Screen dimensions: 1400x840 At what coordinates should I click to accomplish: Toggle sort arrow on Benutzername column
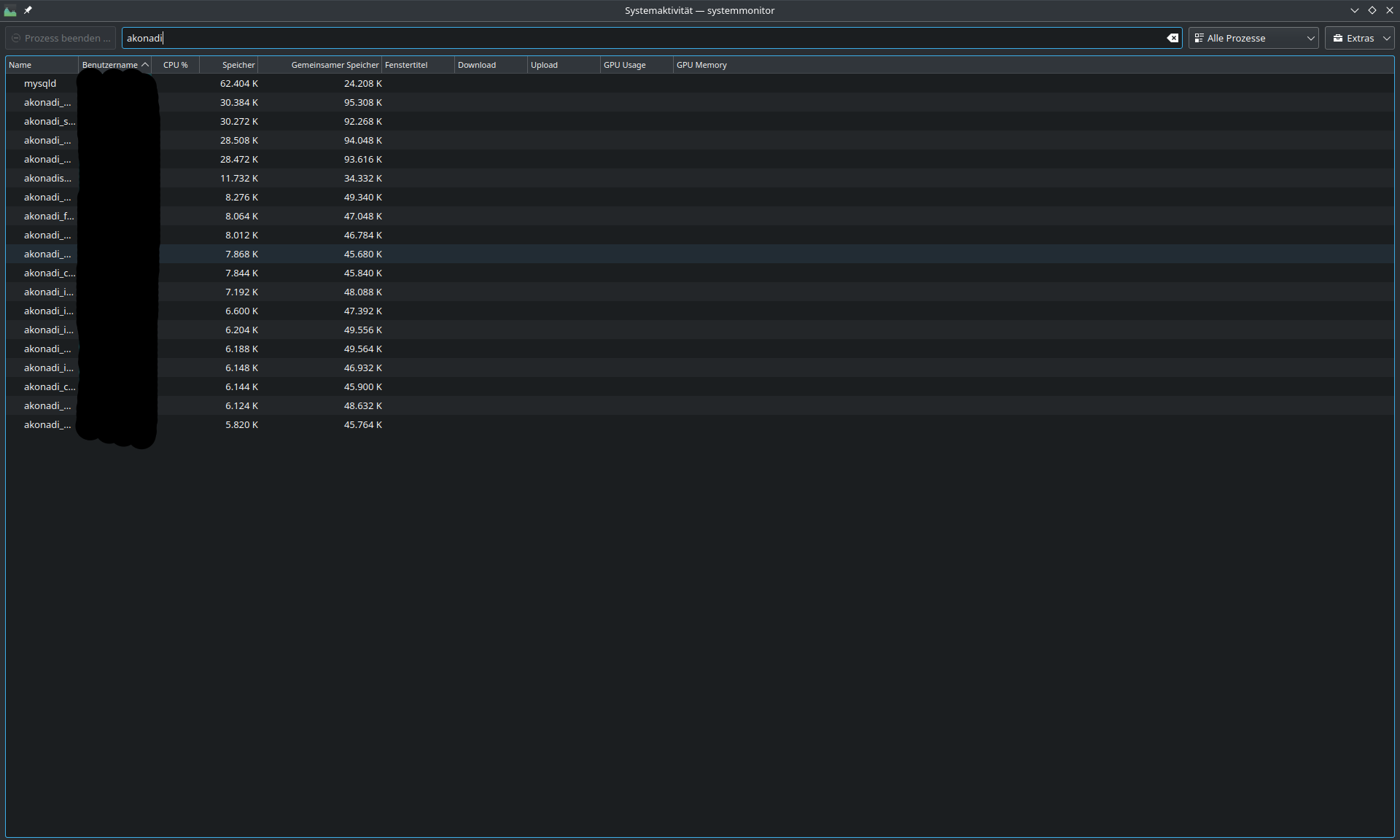(145, 65)
